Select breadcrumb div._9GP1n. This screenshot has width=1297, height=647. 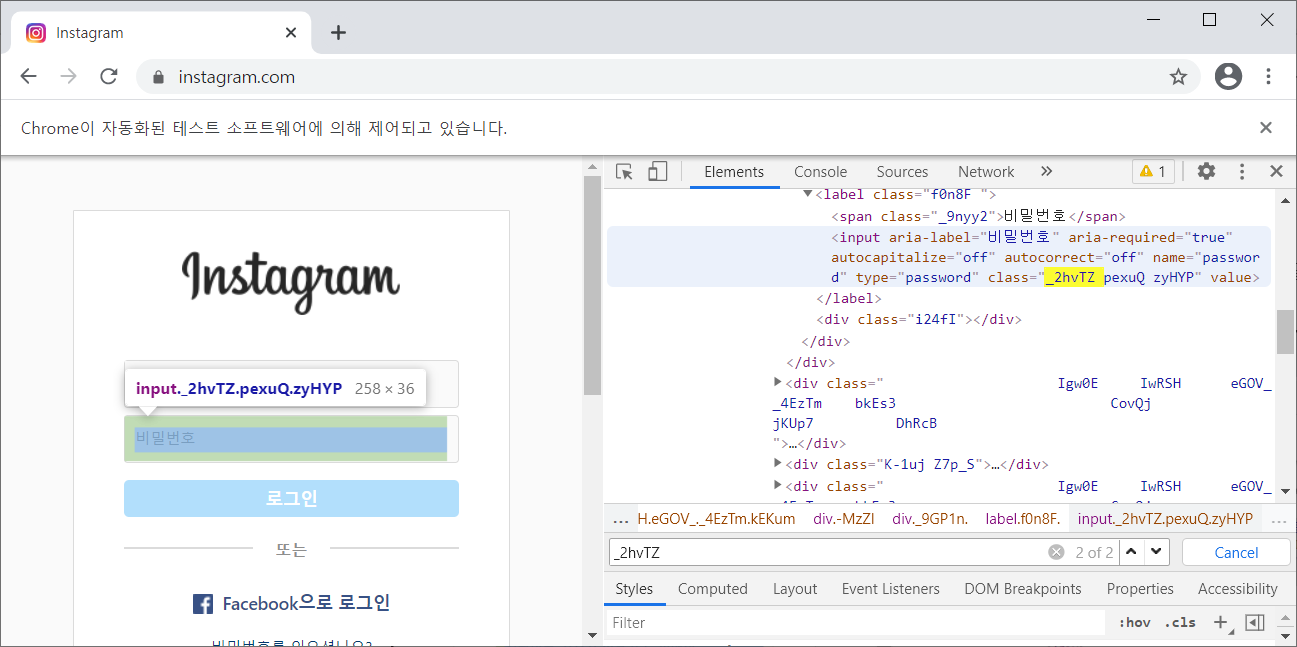[x=930, y=519]
